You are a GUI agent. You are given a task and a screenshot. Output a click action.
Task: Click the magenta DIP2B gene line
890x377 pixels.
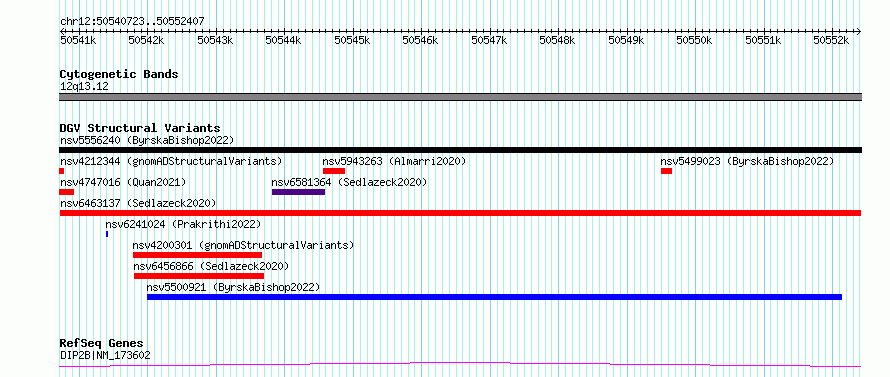point(460,365)
